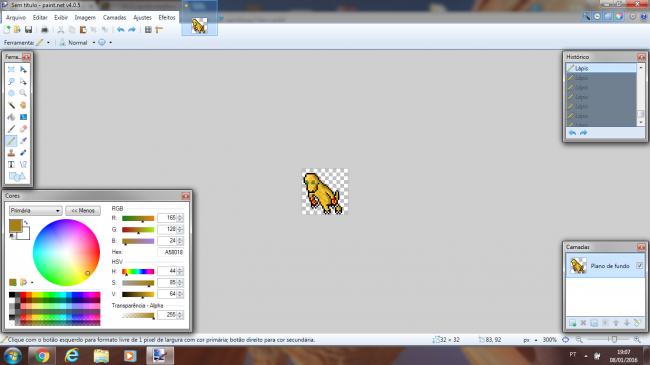650x365 pixels.
Task: Click the Undo arrow in toolbar
Action: (x=121, y=29)
